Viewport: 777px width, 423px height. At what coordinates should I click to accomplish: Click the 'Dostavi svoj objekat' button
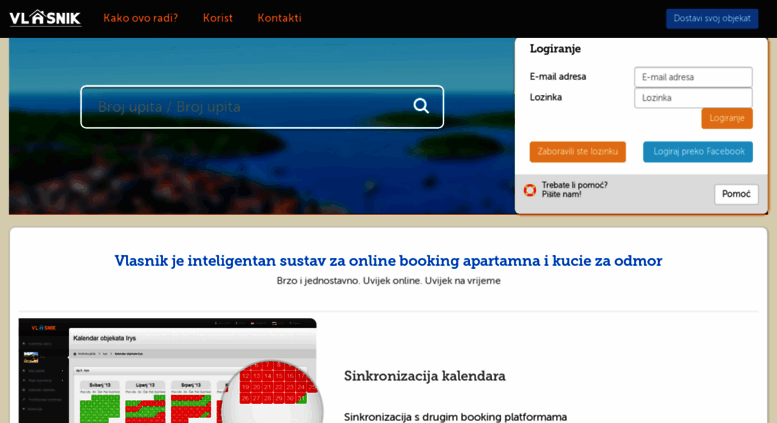[712, 19]
